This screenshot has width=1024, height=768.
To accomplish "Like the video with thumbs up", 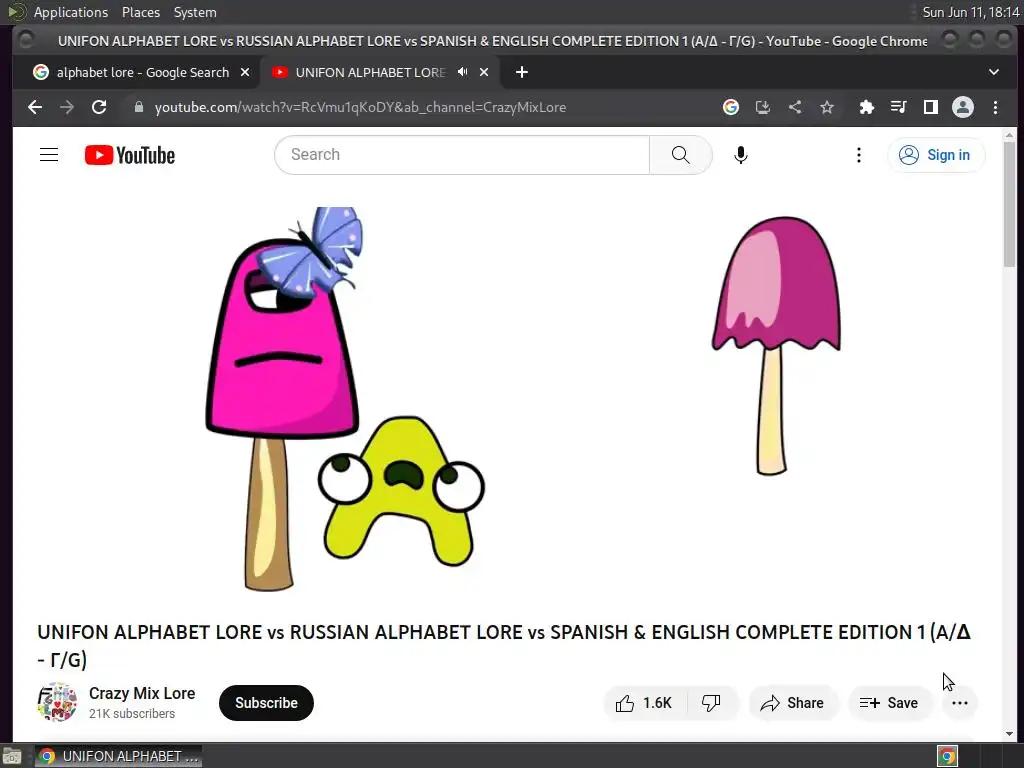I will [644, 703].
